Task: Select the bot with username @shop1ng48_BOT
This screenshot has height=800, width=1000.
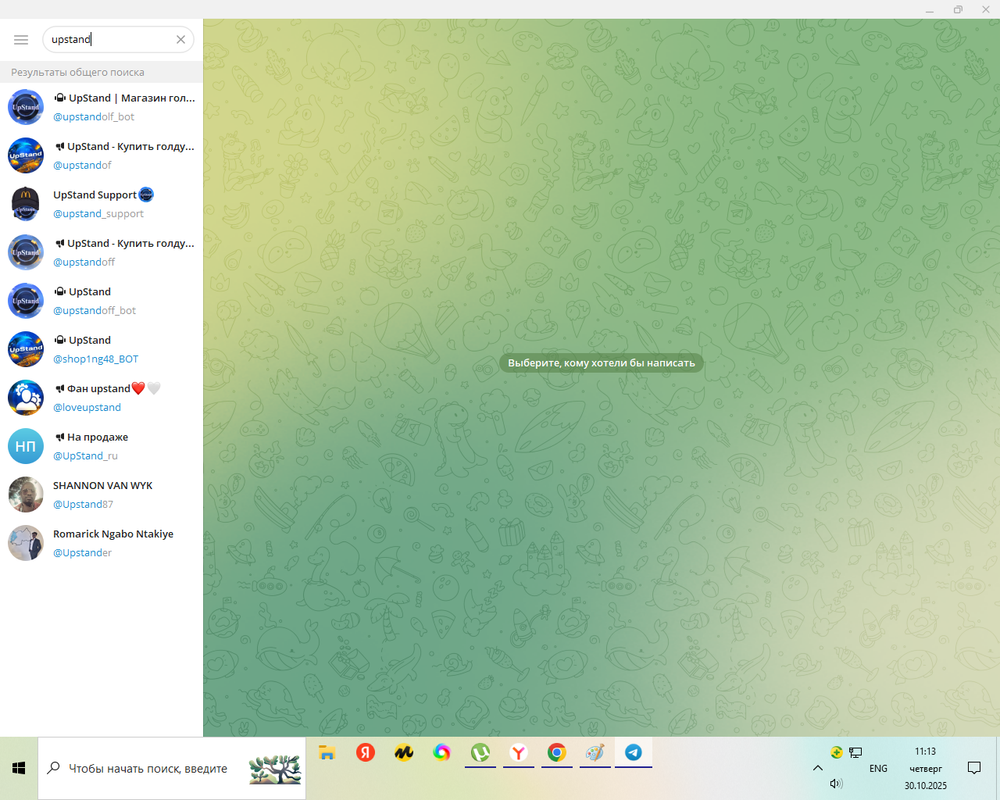Action: [x=101, y=350]
